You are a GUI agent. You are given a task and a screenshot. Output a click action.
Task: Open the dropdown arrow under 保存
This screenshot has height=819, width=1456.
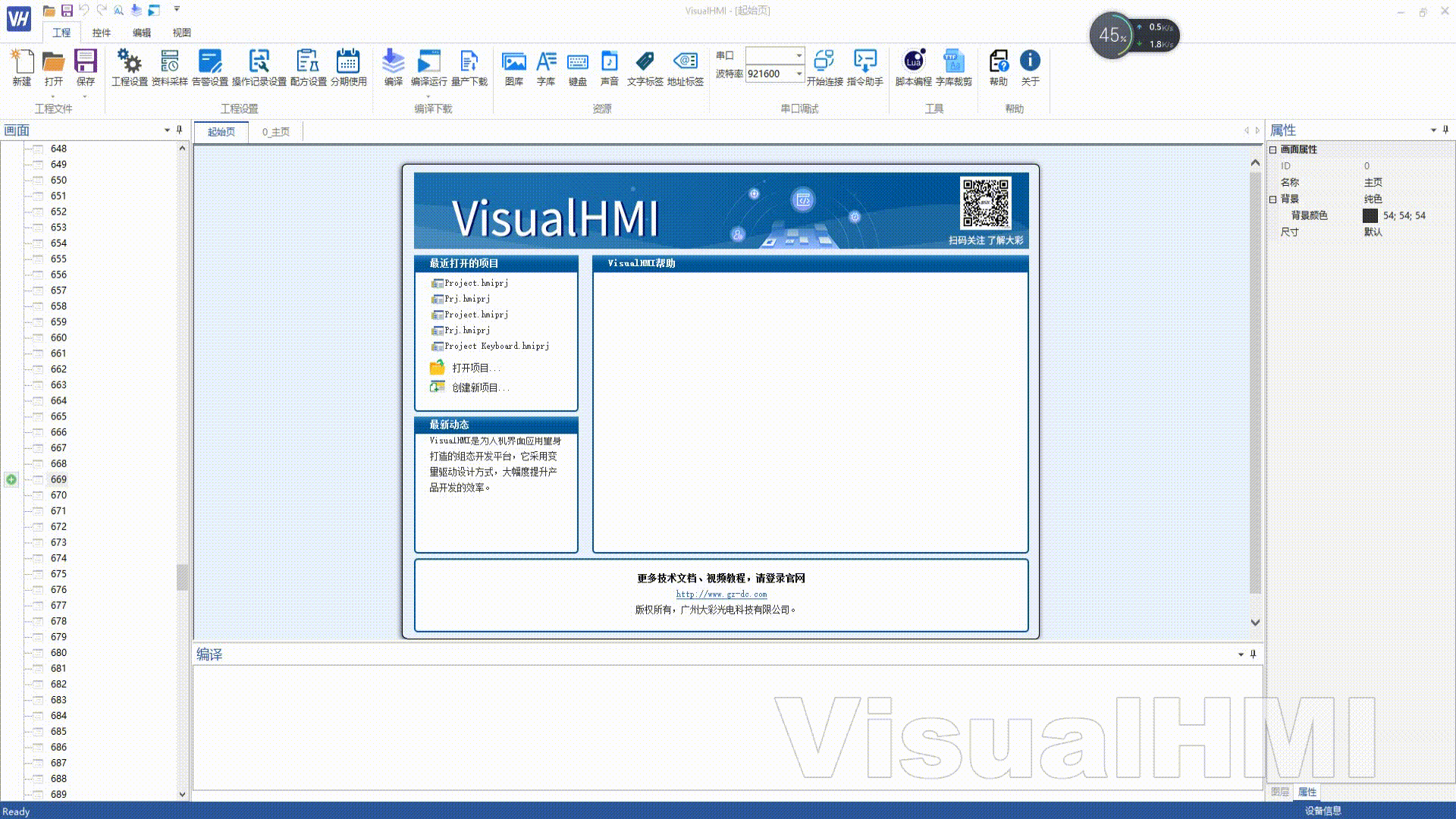point(85,97)
